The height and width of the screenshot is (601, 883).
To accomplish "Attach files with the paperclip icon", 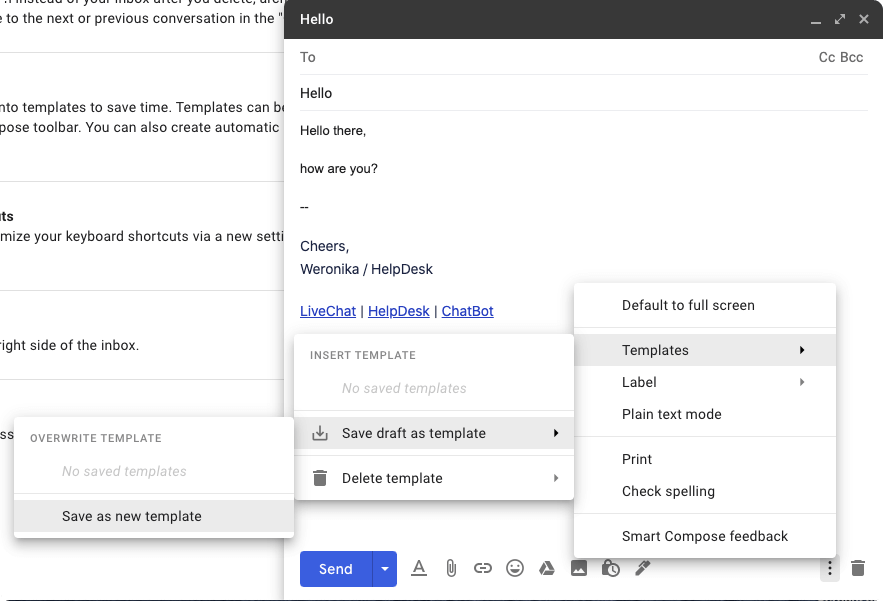I will [451, 568].
